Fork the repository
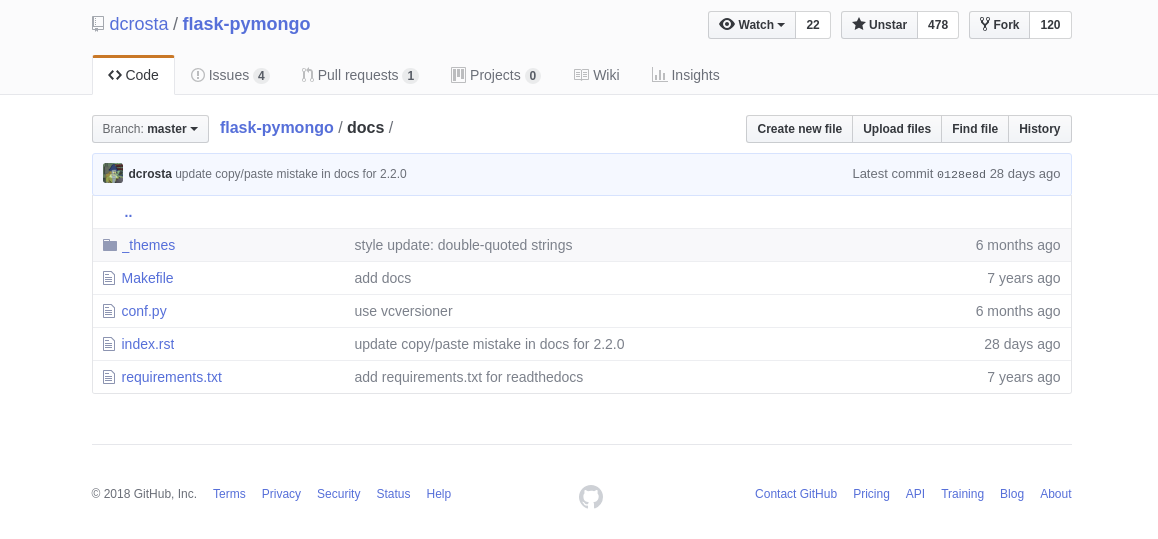This screenshot has height=539, width=1158. pos(999,25)
